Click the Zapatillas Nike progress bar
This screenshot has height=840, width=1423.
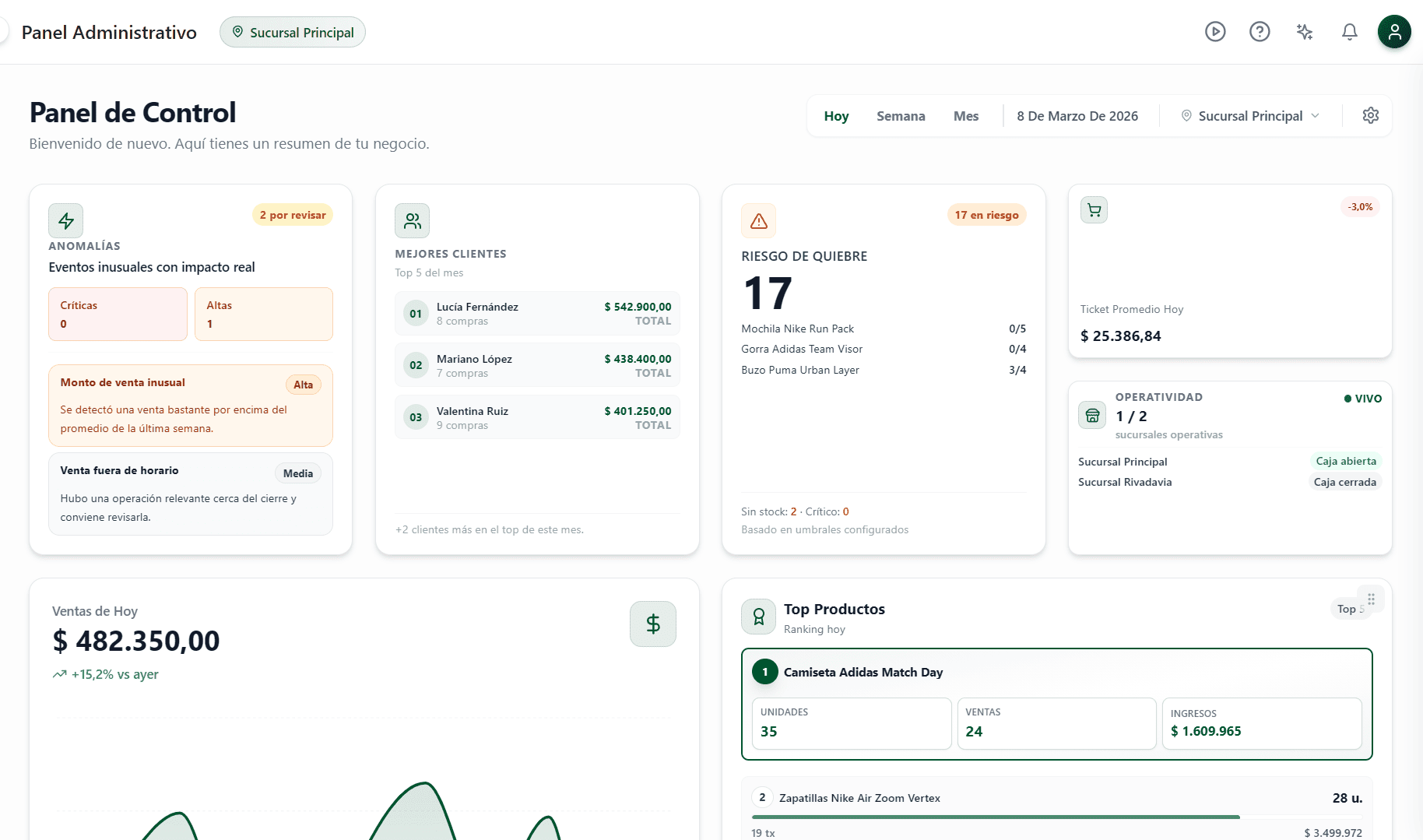1057,817
